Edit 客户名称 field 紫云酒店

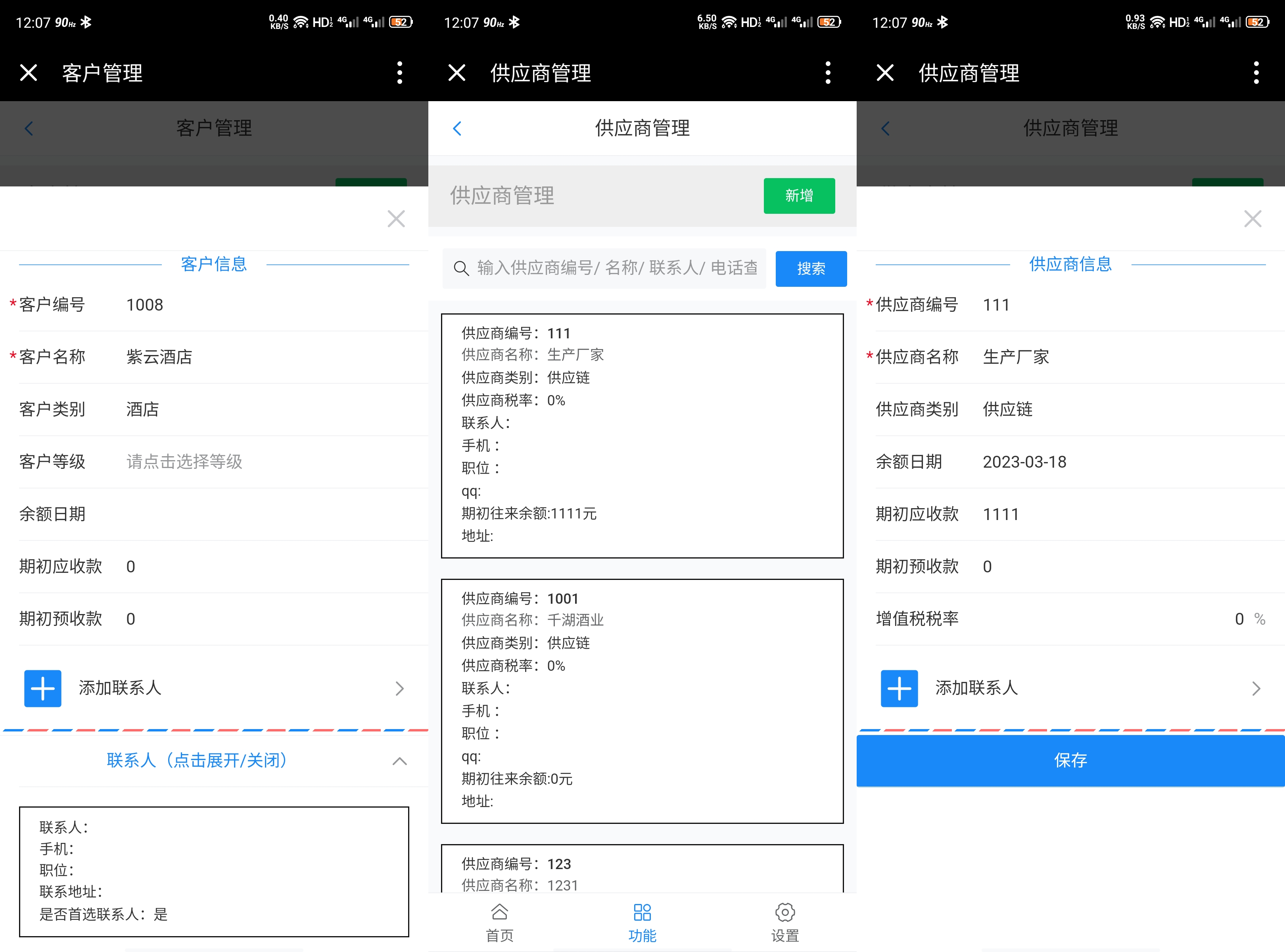click(159, 357)
